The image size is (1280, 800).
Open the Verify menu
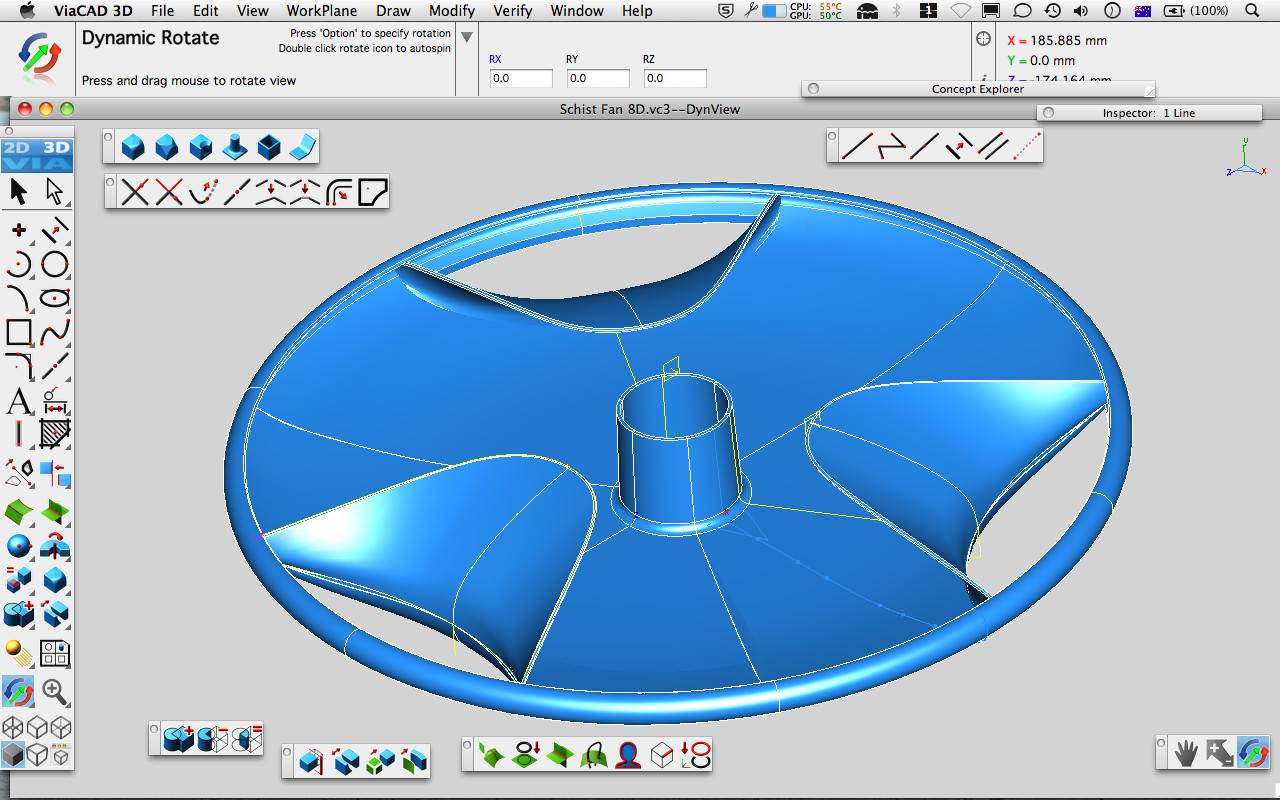coord(513,11)
